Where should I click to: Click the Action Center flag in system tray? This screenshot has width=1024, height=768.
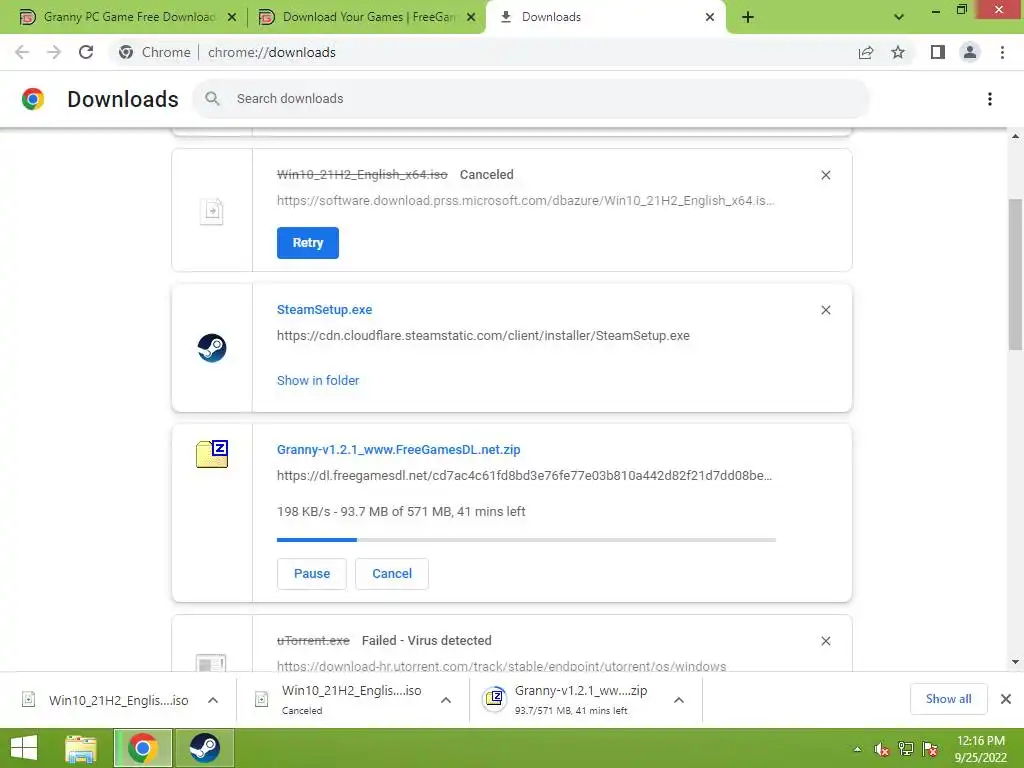pyautogui.click(x=930, y=749)
